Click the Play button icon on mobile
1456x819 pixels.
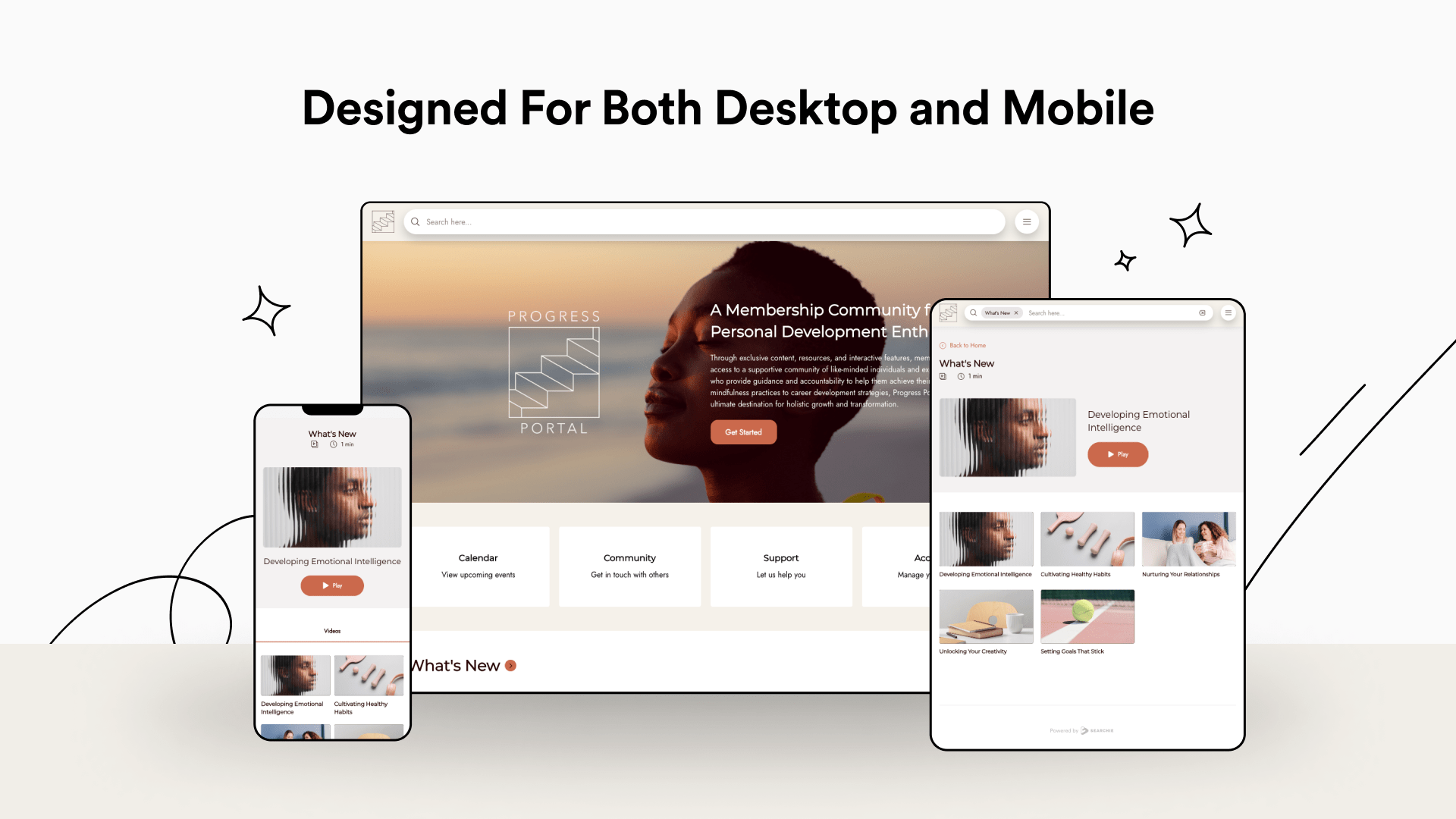coord(332,585)
